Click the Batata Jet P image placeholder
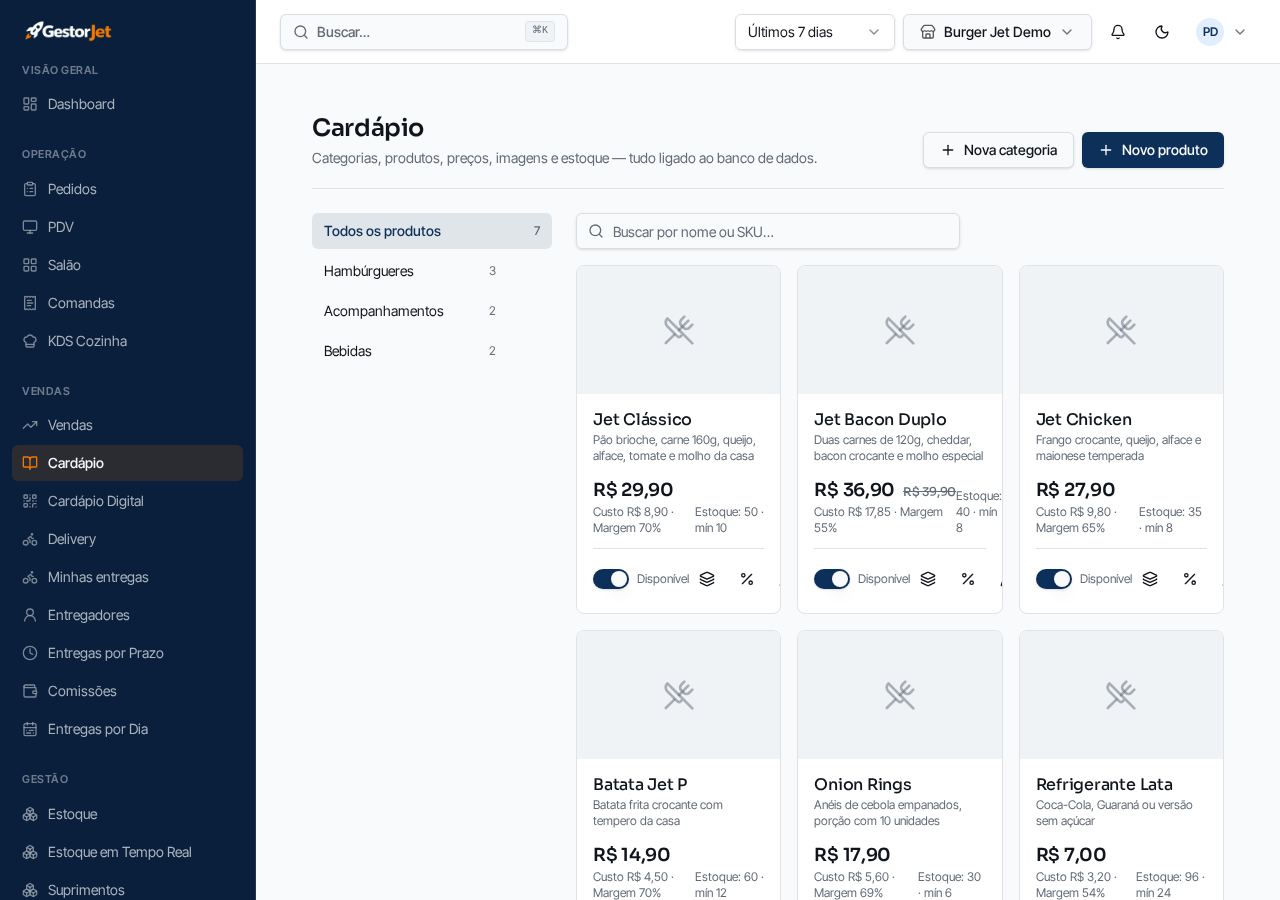Image resolution: width=1280 pixels, height=900 pixels. (x=679, y=695)
